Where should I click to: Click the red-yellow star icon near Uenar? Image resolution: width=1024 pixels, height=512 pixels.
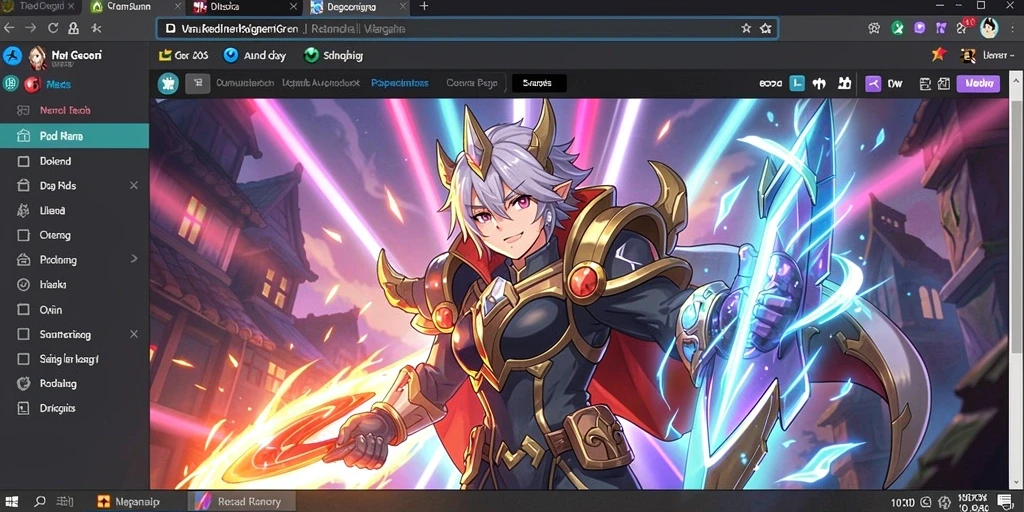click(x=939, y=55)
